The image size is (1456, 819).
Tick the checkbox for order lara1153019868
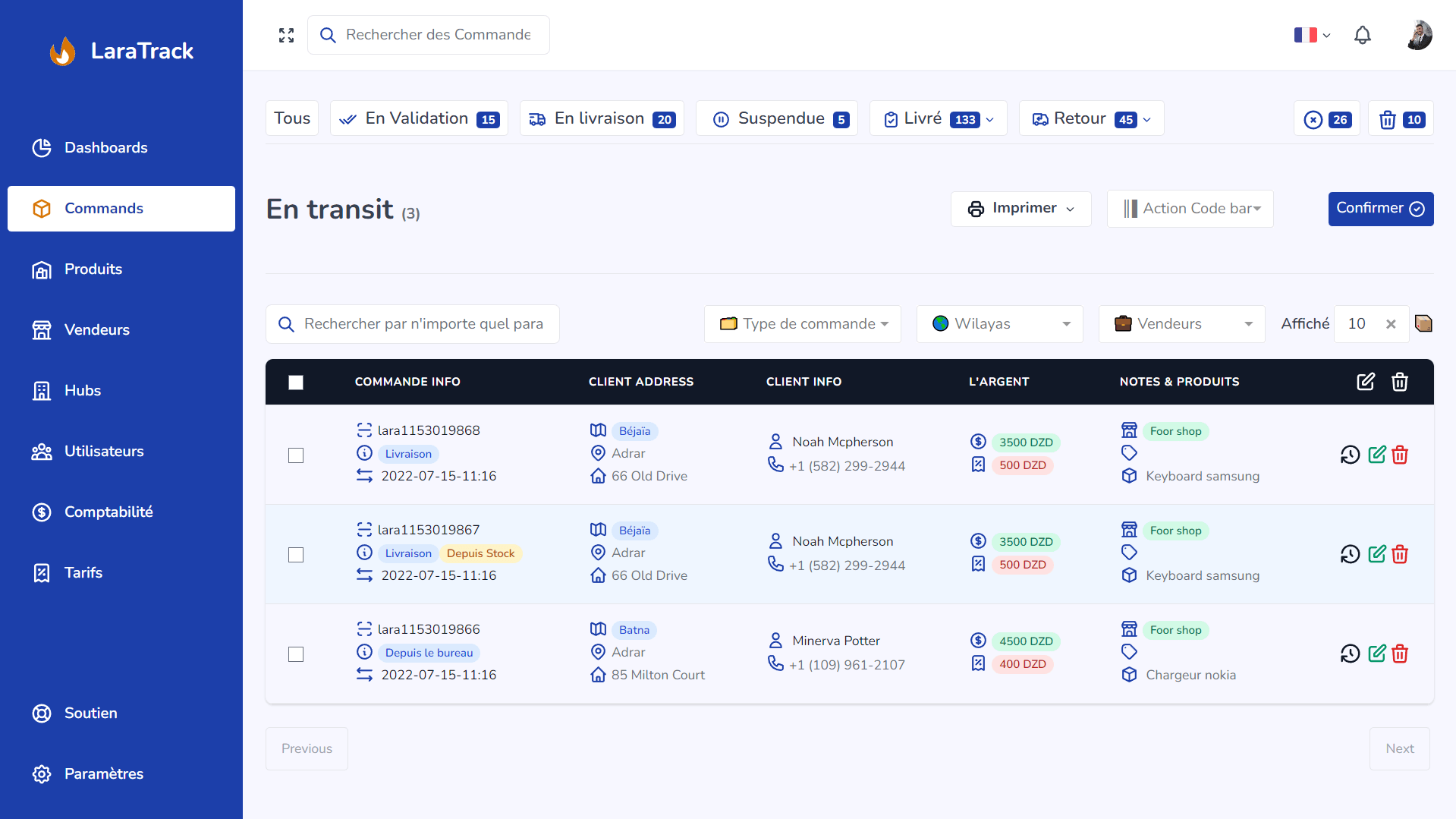click(296, 455)
